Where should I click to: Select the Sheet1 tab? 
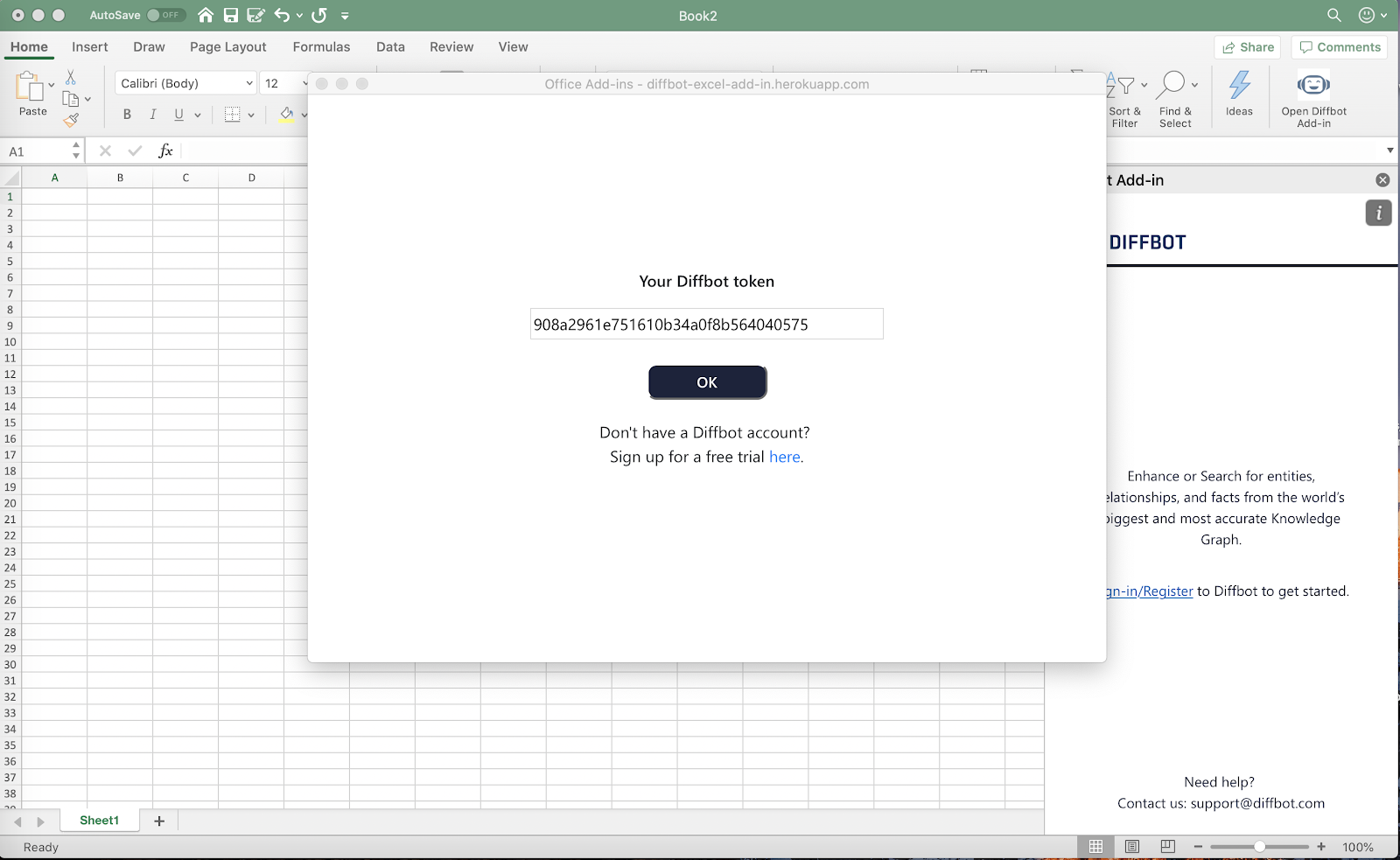pos(99,821)
